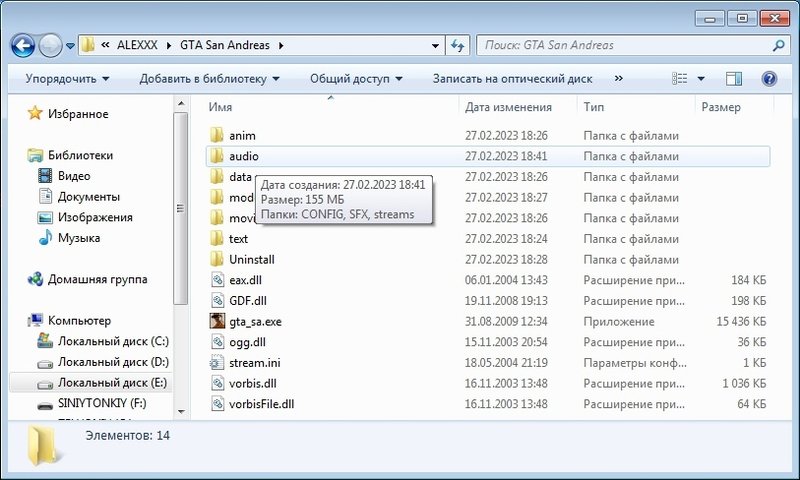
Task: Select the text folder icon
Action: point(217,238)
